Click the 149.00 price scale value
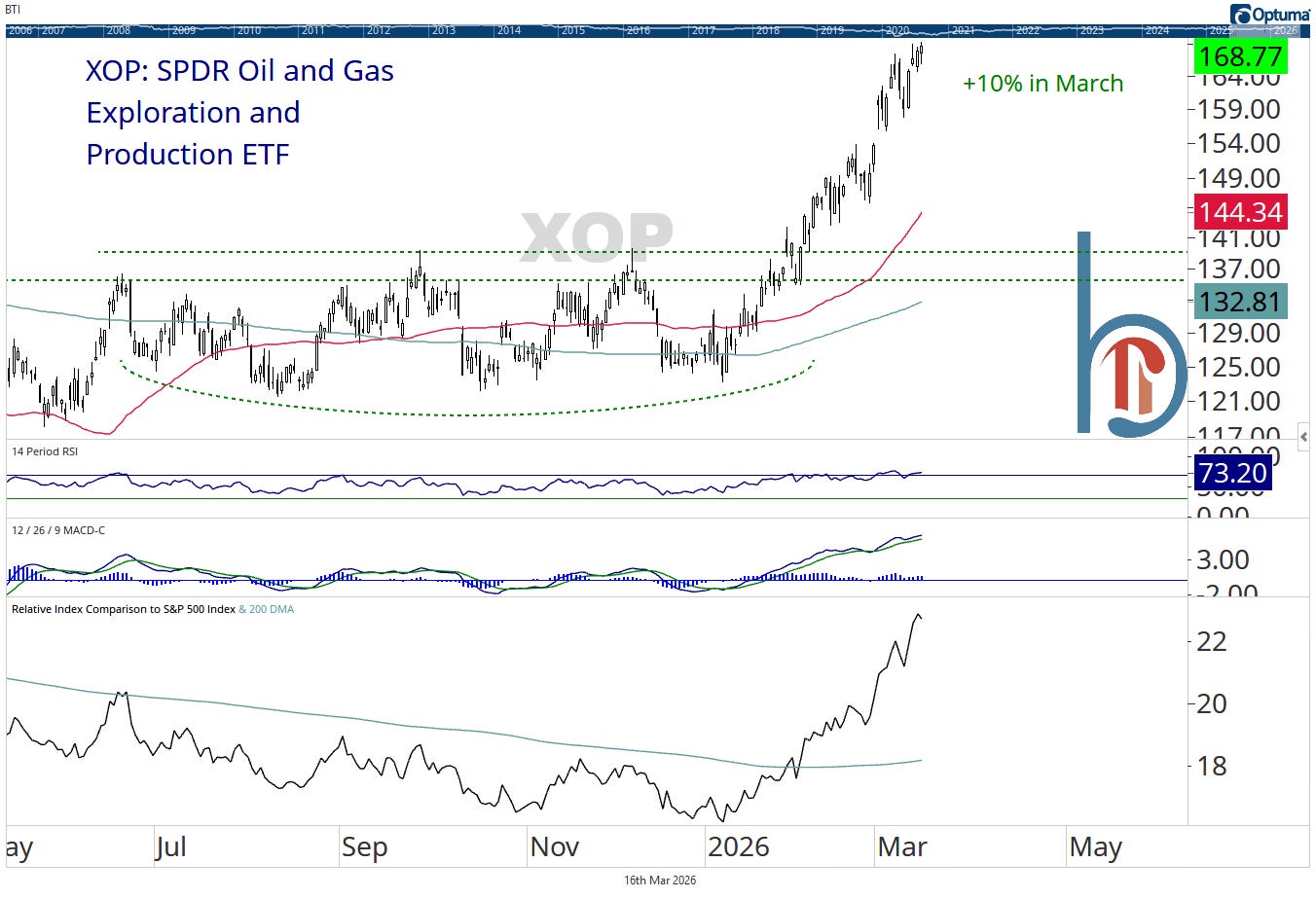Viewport: 1316px width, 899px height. (1238, 178)
